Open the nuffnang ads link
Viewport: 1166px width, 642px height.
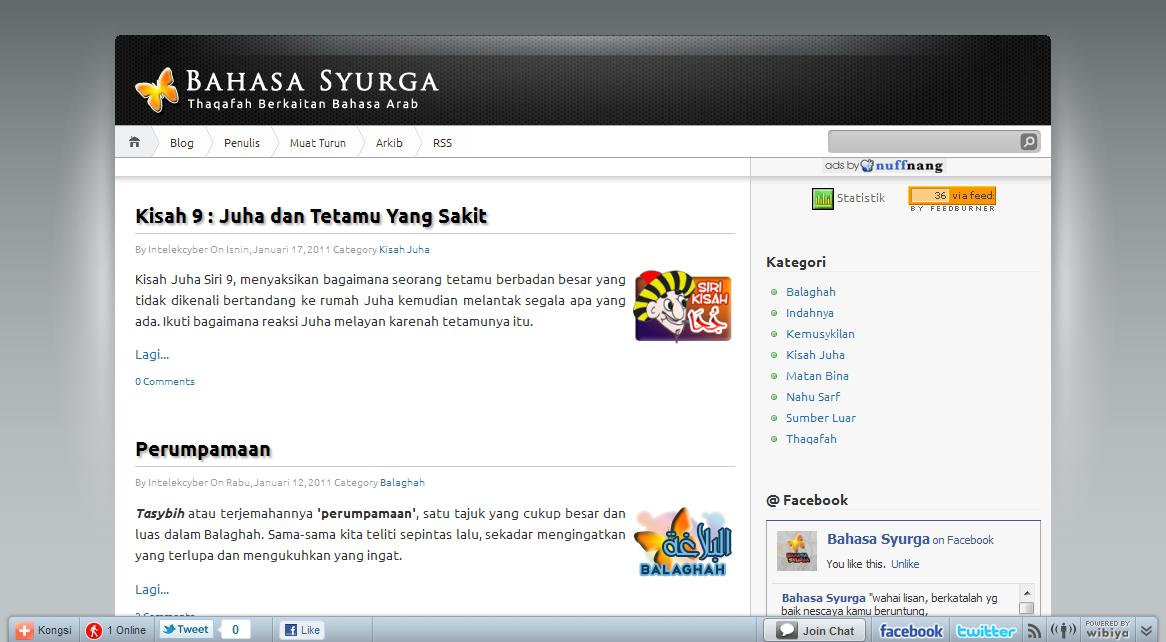point(883,165)
